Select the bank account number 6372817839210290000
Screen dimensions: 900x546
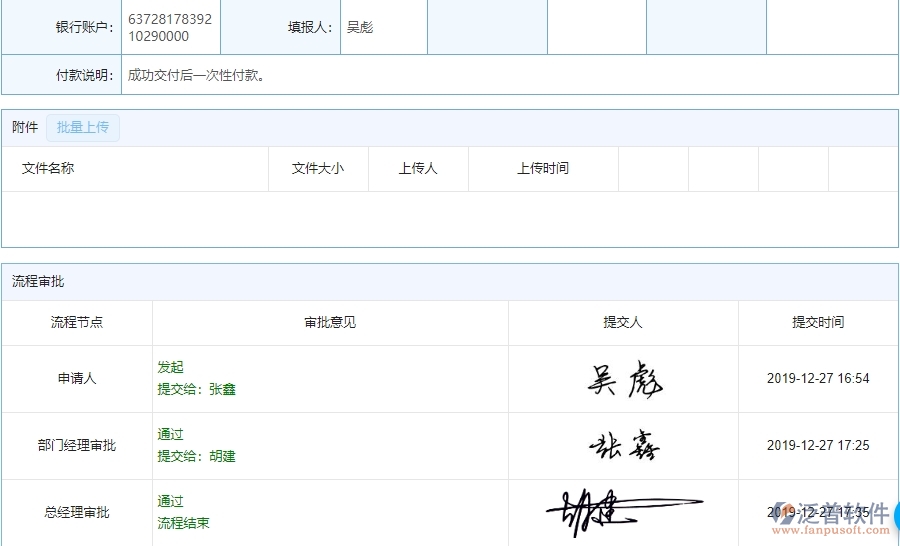[170, 28]
